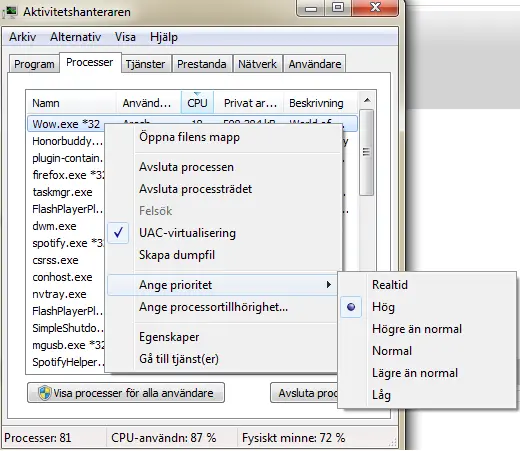Toggle the UAC-virtualisering checkmark

point(118,233)
